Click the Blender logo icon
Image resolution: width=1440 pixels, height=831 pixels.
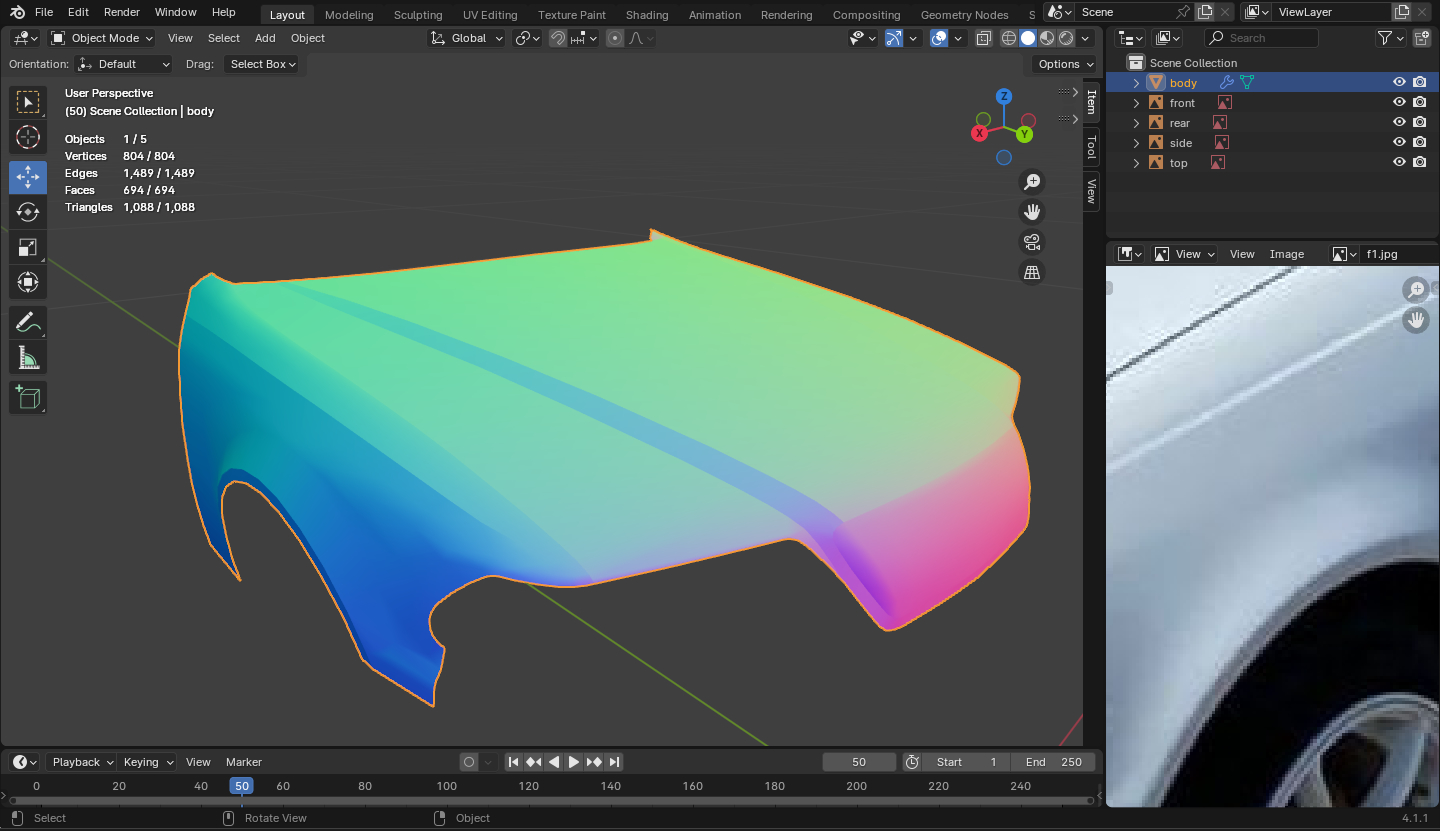tap(18, 12)
